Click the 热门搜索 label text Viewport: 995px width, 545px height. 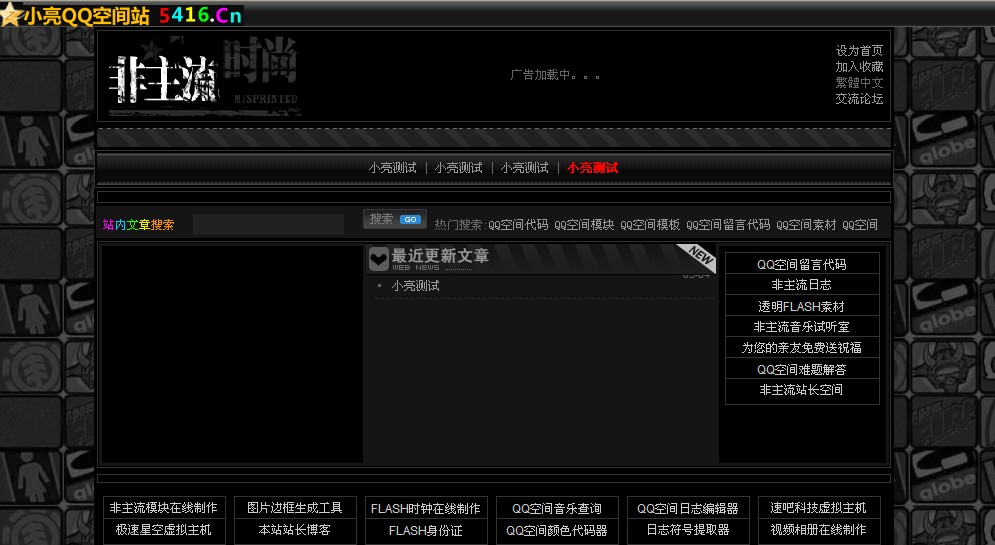pos(460,225)
